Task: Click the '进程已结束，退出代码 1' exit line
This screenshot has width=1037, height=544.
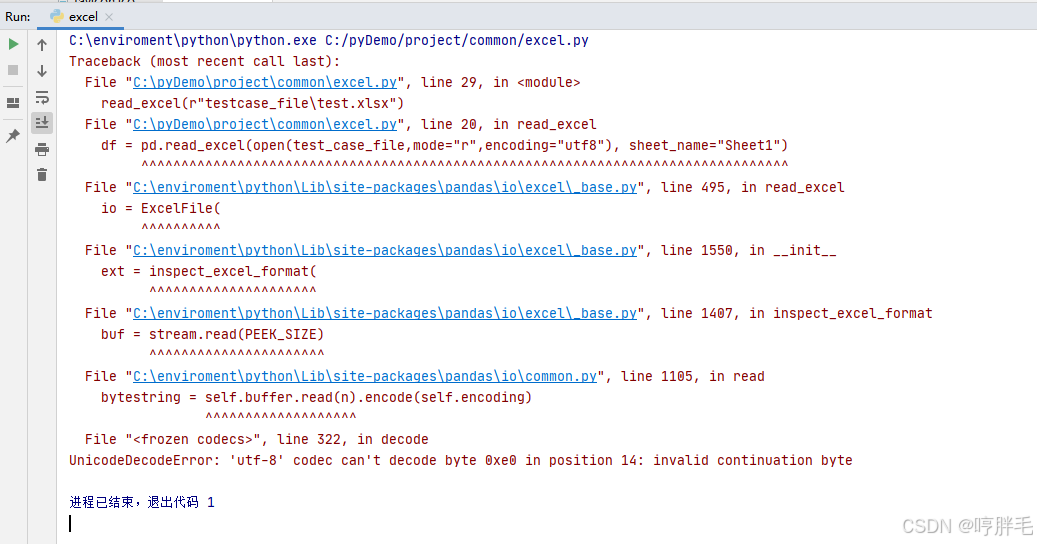Action: pos(142,502)
